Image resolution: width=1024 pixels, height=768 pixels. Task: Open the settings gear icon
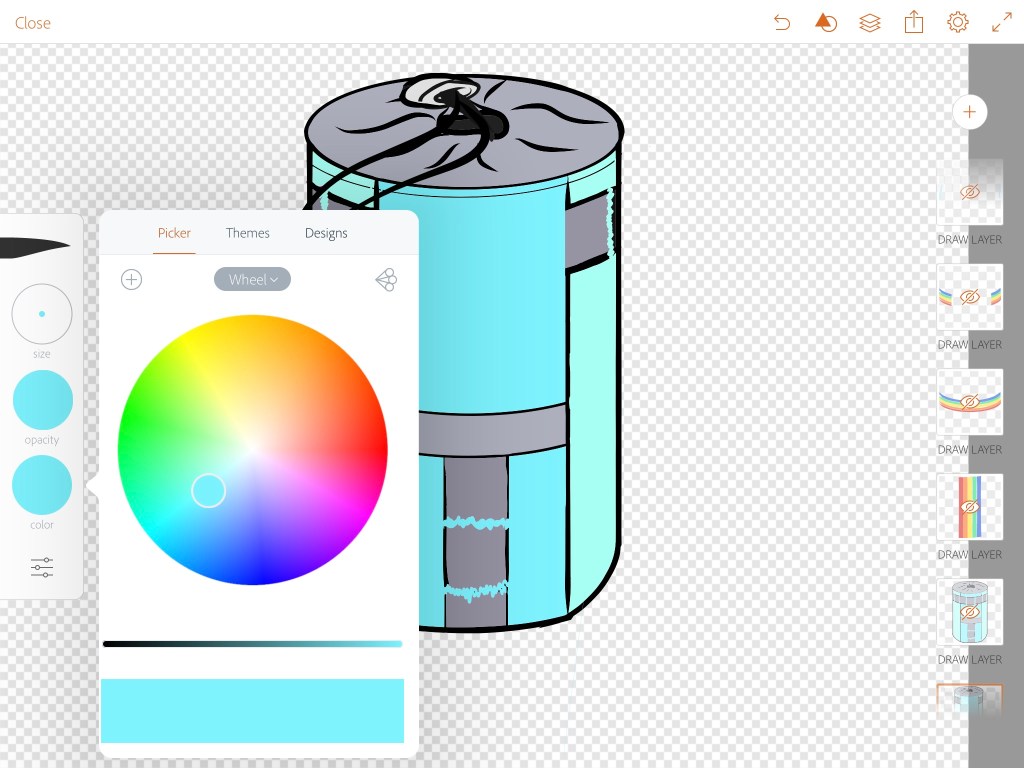point(957,22)
